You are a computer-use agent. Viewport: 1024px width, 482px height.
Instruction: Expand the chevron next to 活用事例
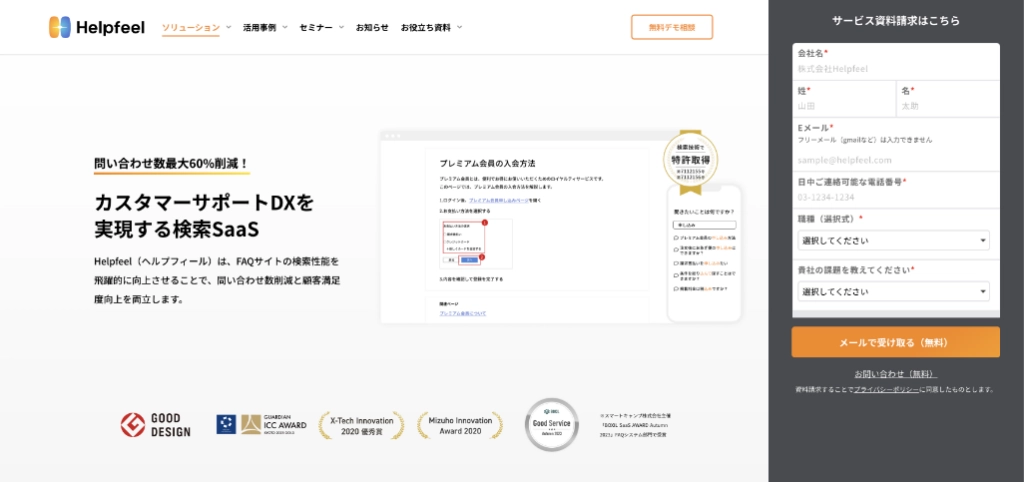pyautogui.click(x=285, y=27)
